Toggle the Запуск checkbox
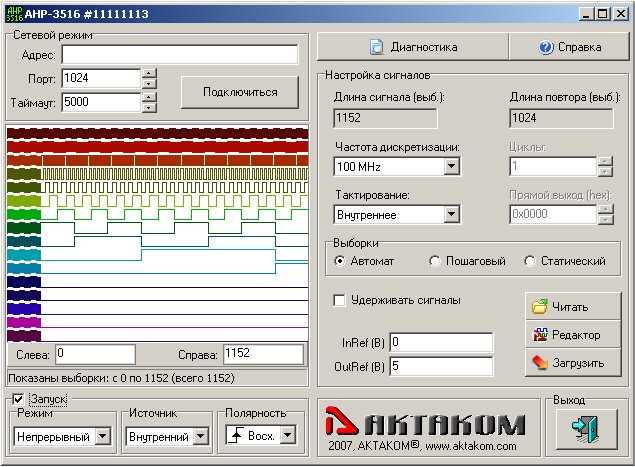The image size is (635, 467). 18,400
